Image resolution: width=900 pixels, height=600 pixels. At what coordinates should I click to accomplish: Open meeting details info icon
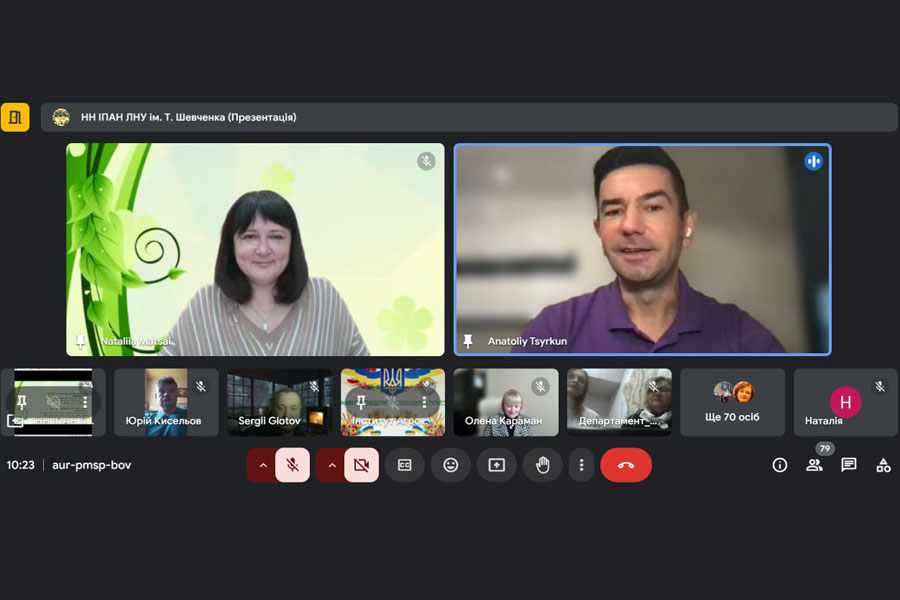779,465
